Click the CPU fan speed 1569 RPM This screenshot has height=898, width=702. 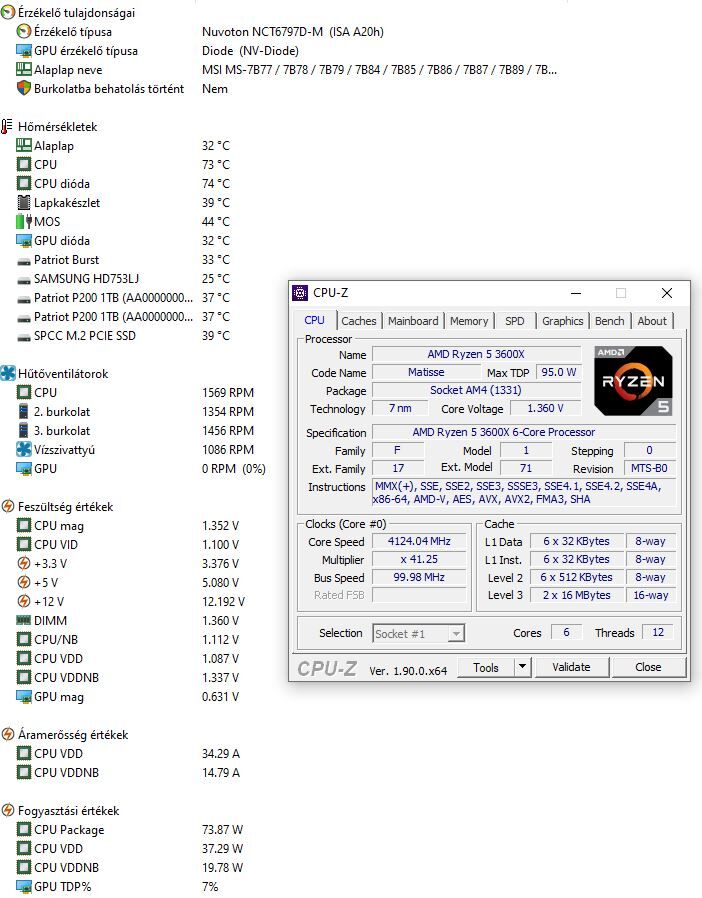[x=227, y=393]
